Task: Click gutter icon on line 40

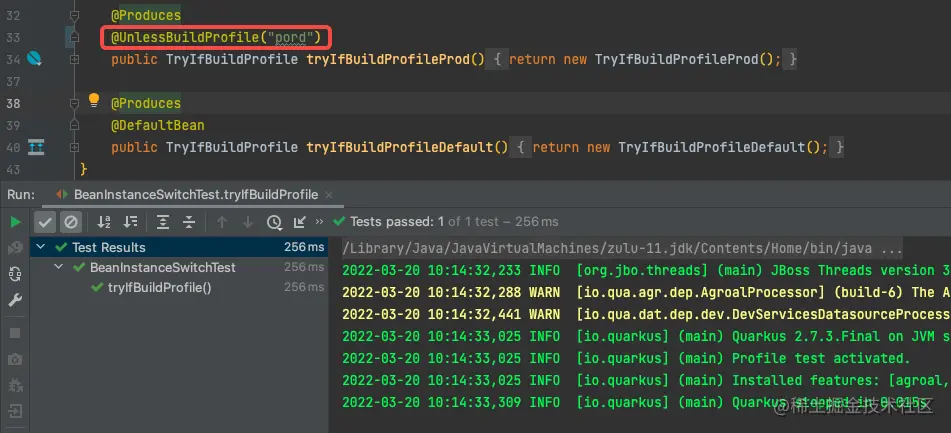Action: coord(36,147)
